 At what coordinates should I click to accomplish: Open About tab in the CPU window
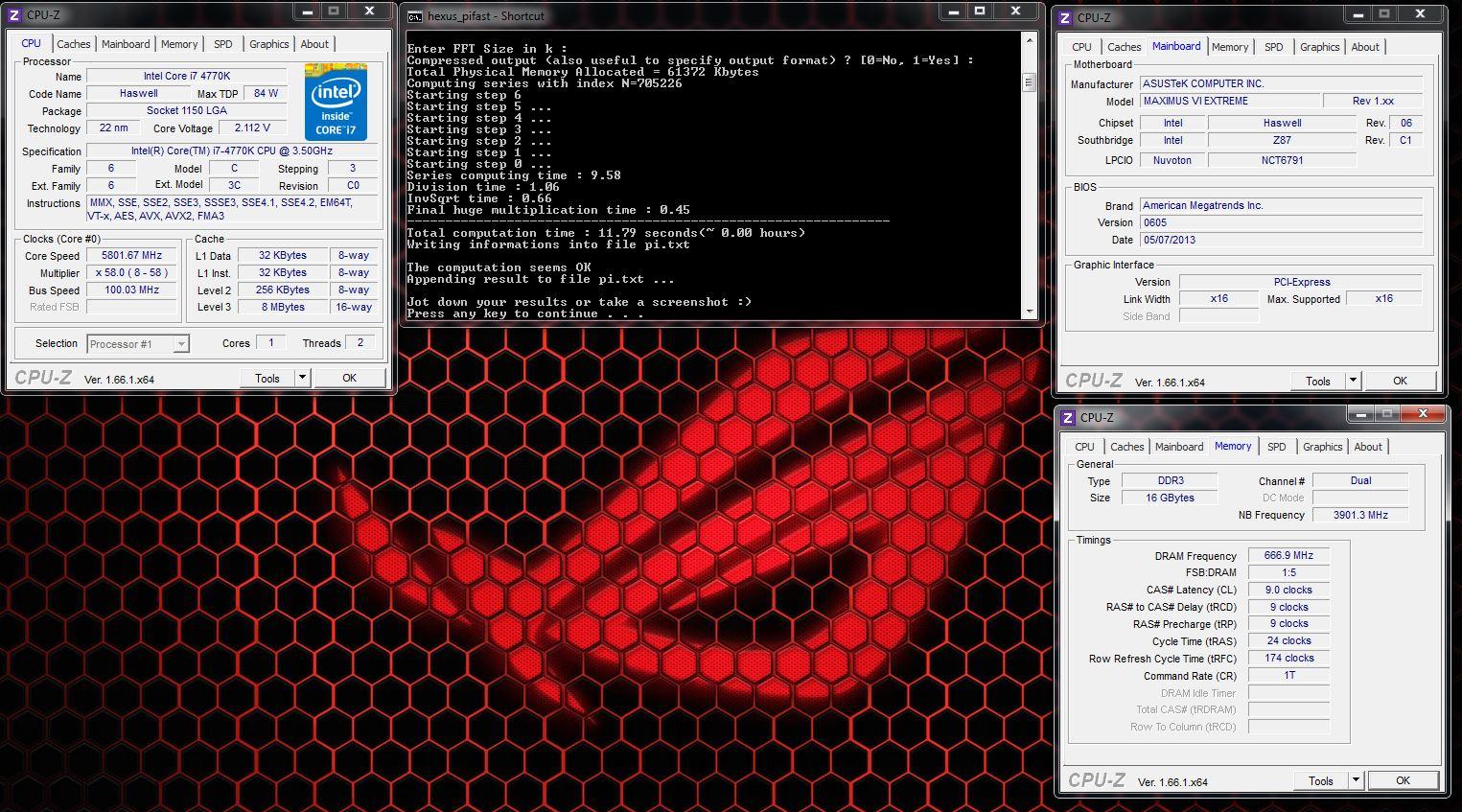[x=314, y=44]
